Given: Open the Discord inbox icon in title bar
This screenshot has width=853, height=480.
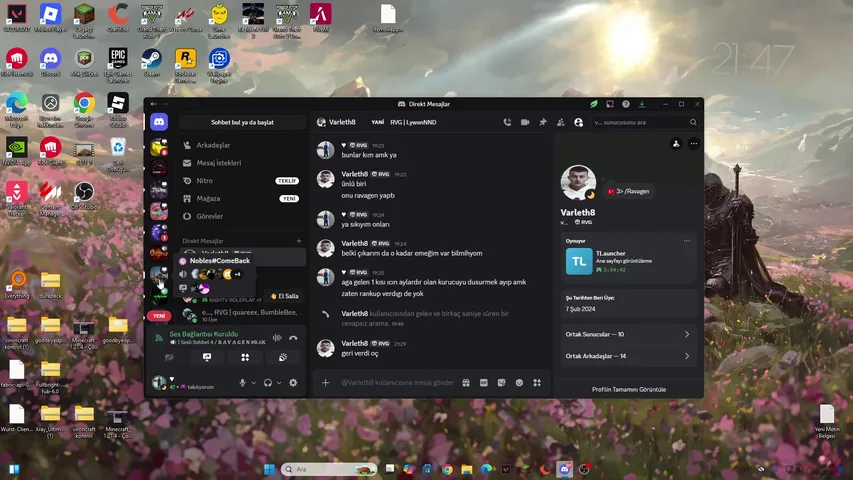Looking at the screenshot, I should tap(610, 104).
